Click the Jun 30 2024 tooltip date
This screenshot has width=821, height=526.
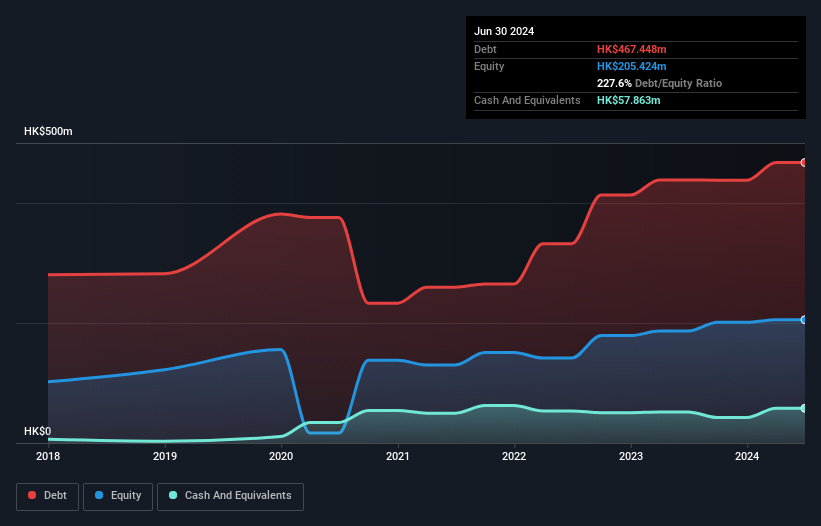(504, 31)
